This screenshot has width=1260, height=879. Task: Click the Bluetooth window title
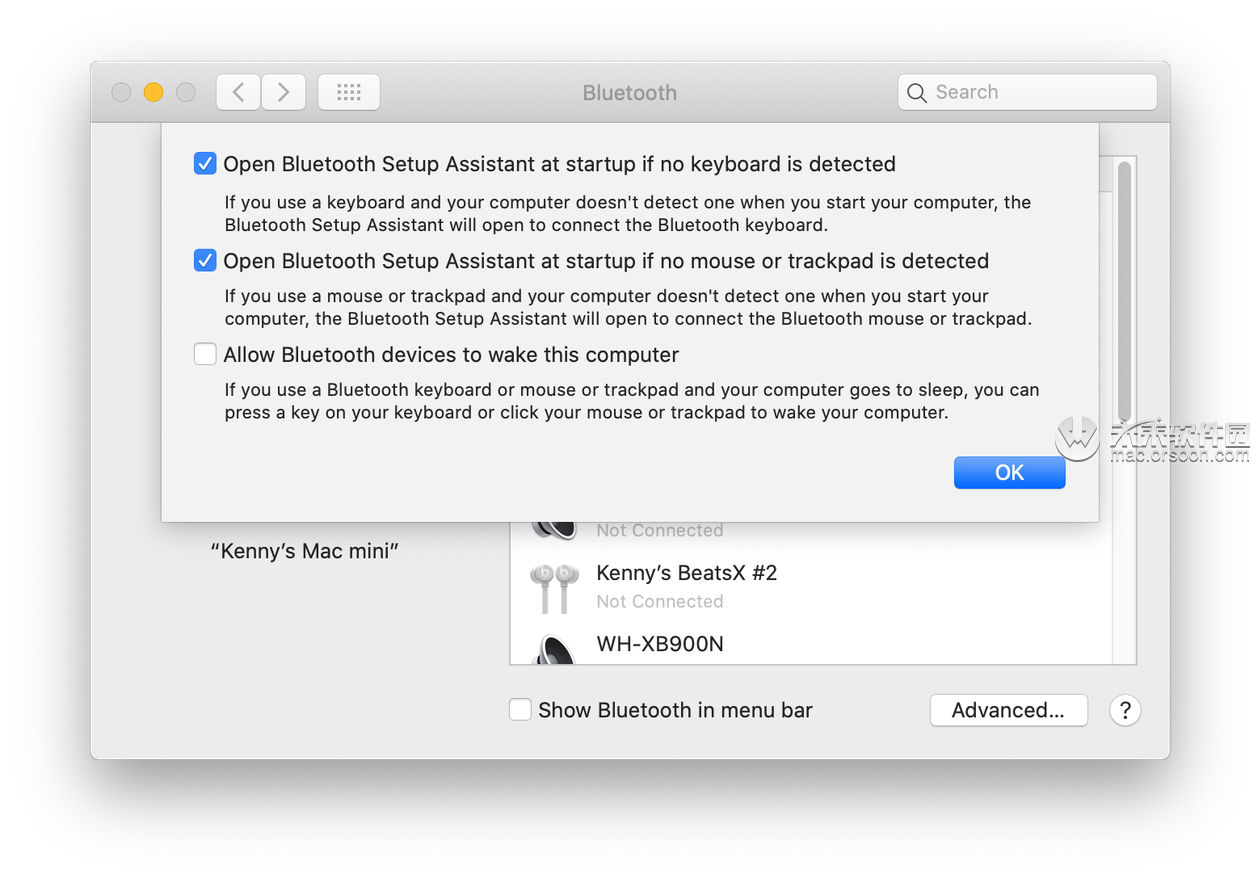[630, 93]
